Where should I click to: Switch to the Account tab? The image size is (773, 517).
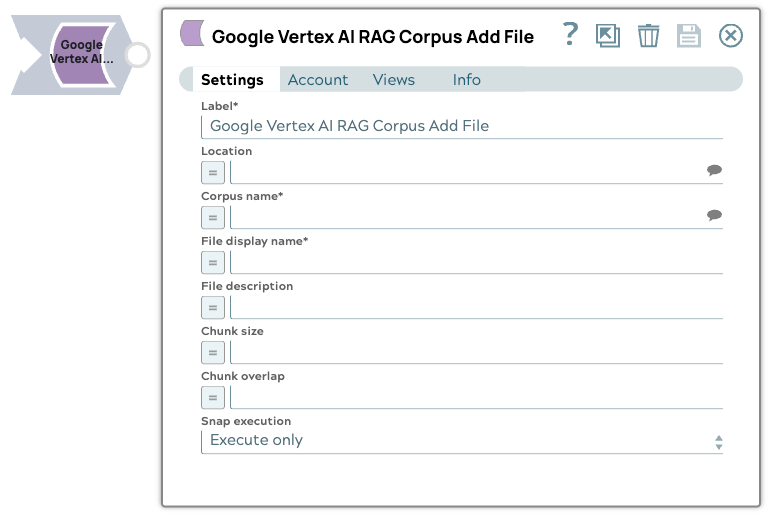tap(318, 80)
